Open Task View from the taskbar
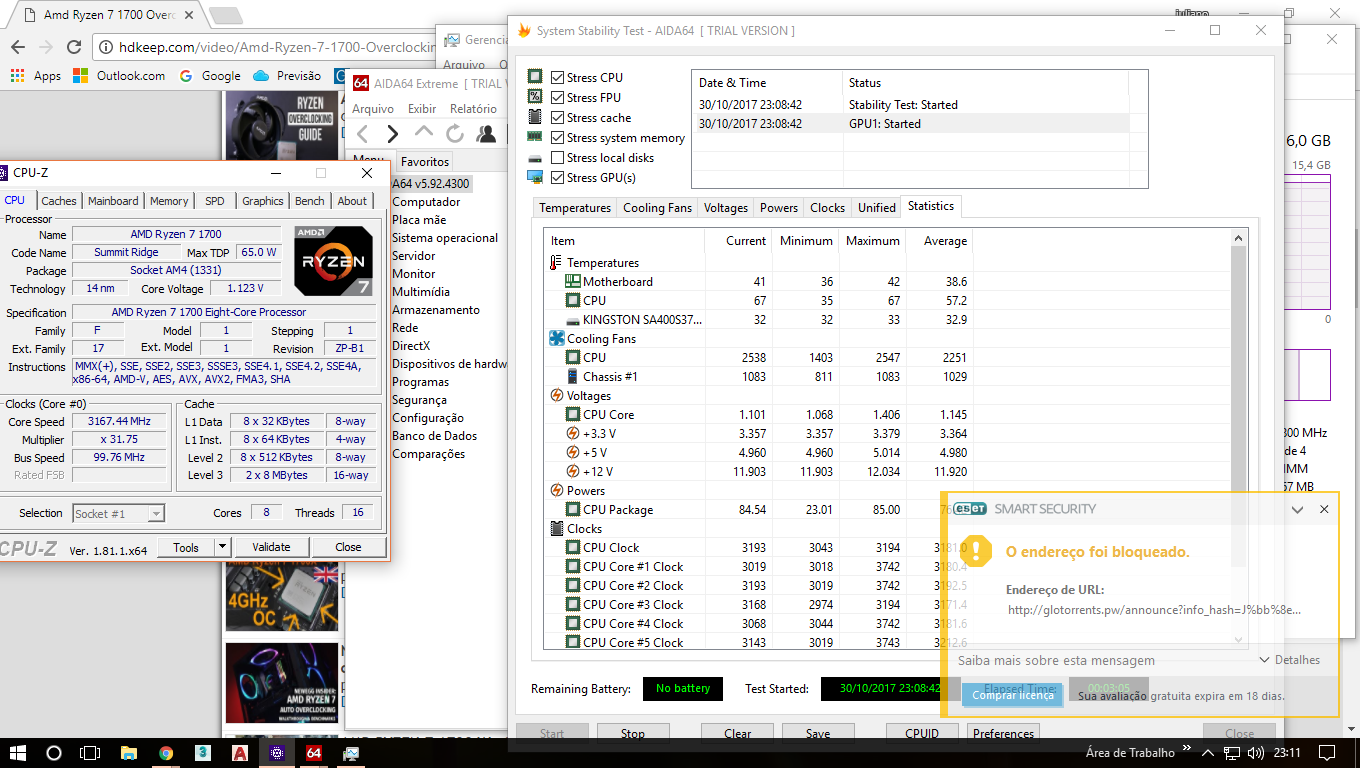1360x768 pixels. (x=90, y=753)
